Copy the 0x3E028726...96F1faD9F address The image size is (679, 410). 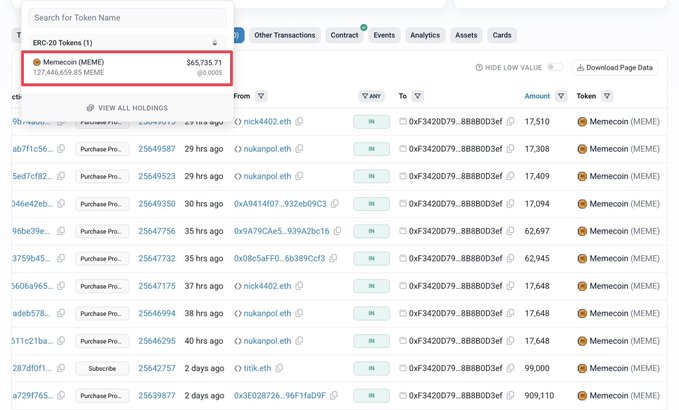[x=334, y=395]
